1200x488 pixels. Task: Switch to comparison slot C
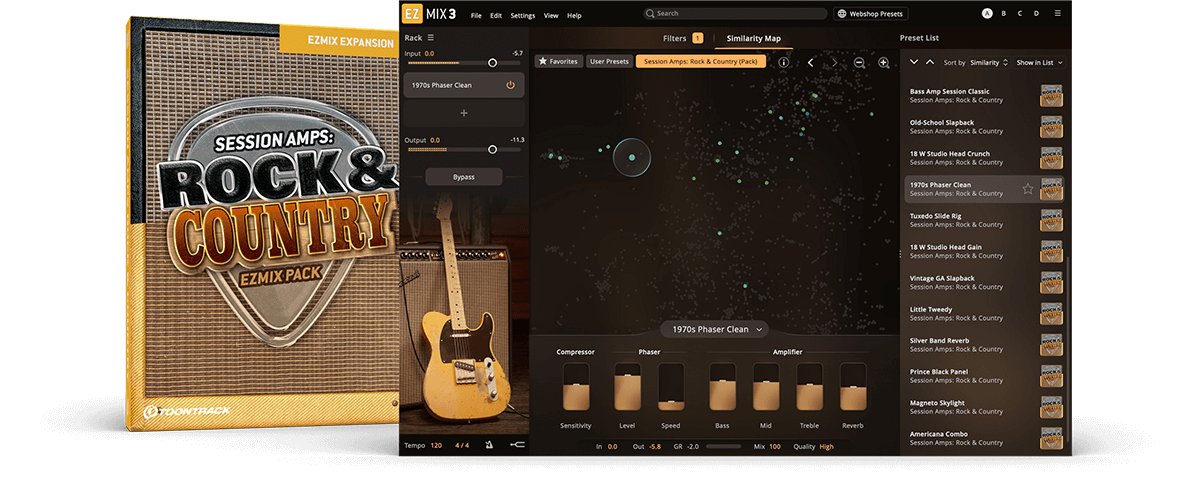[x=1020, y=14]
